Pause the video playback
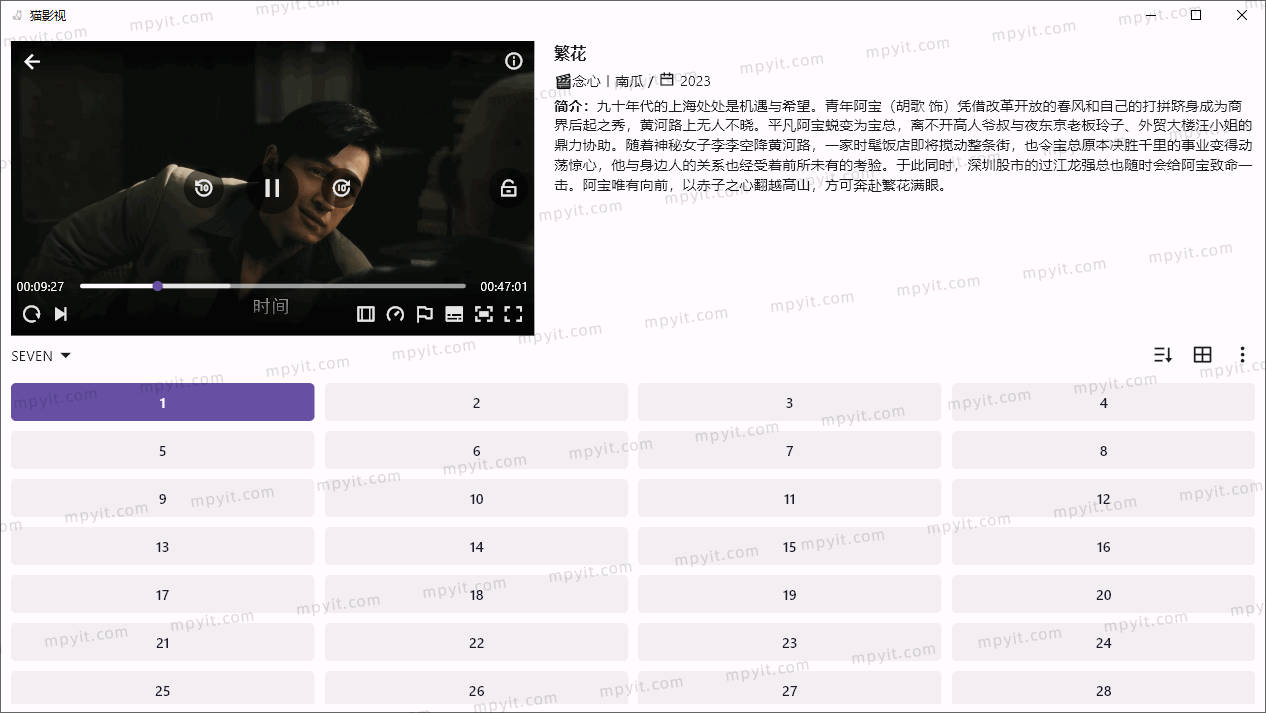Image resolution: width=1266 pixels, height=713 pixels. [x=272, y=187]
